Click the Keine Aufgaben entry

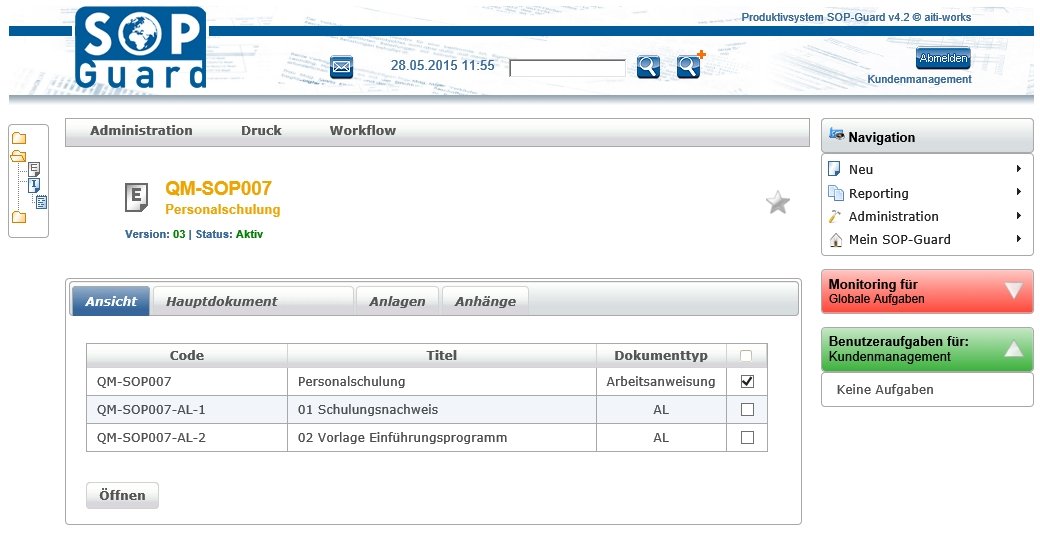coord(885,390)
